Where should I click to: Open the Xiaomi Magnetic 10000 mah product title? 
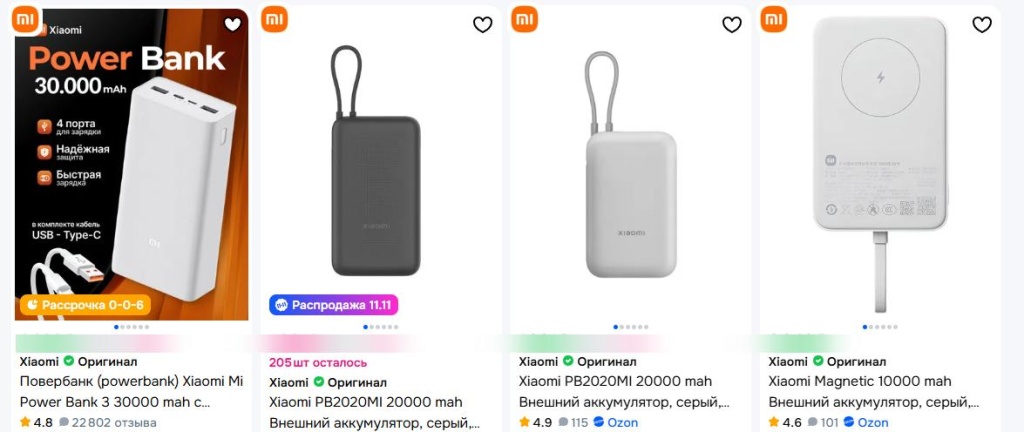tap(860, 381)
